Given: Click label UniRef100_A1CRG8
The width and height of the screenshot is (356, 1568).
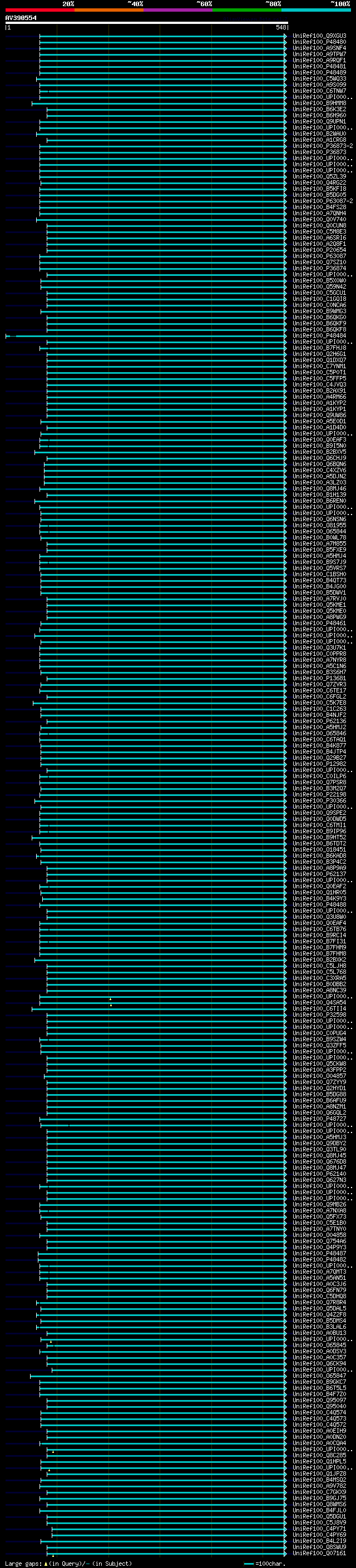Looking at the screenshot, I should pyautogui.click(x=319, y=140).
